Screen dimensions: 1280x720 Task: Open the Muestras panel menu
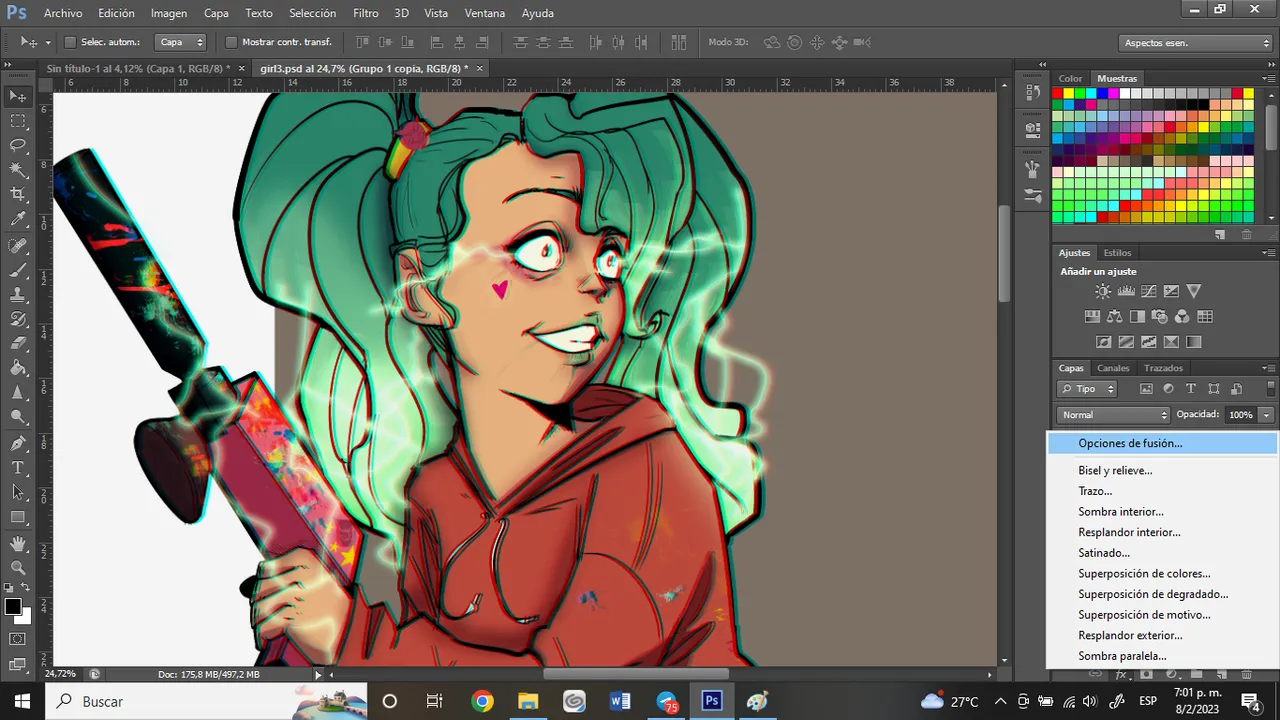pyautogui.click(x=1270, y=78)
